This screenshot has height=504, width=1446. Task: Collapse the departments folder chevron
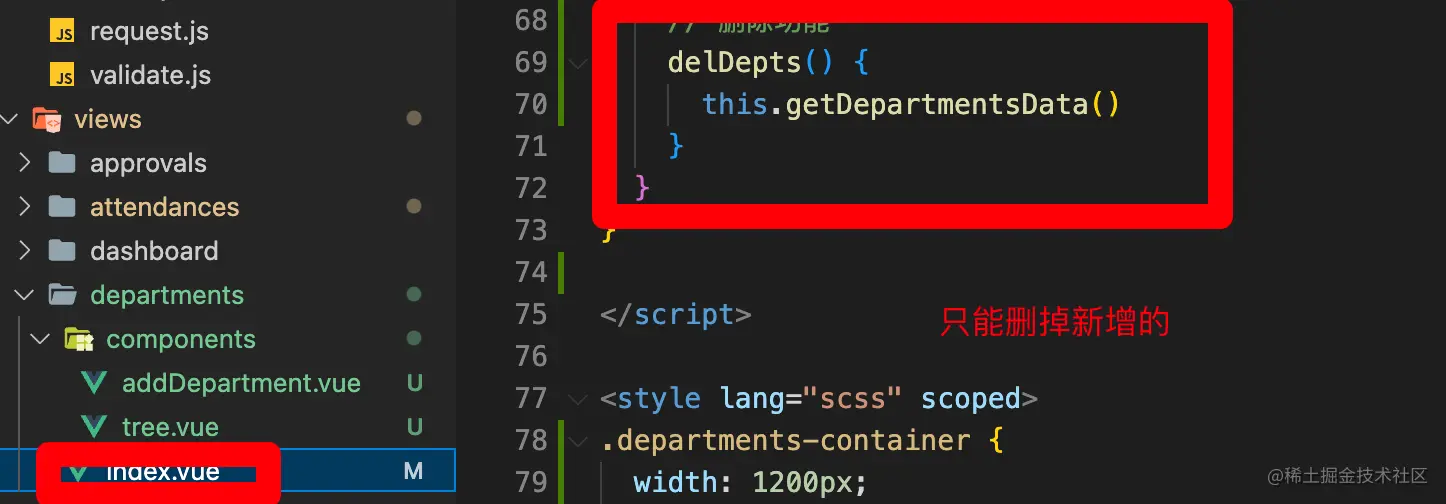pos(26,295)
